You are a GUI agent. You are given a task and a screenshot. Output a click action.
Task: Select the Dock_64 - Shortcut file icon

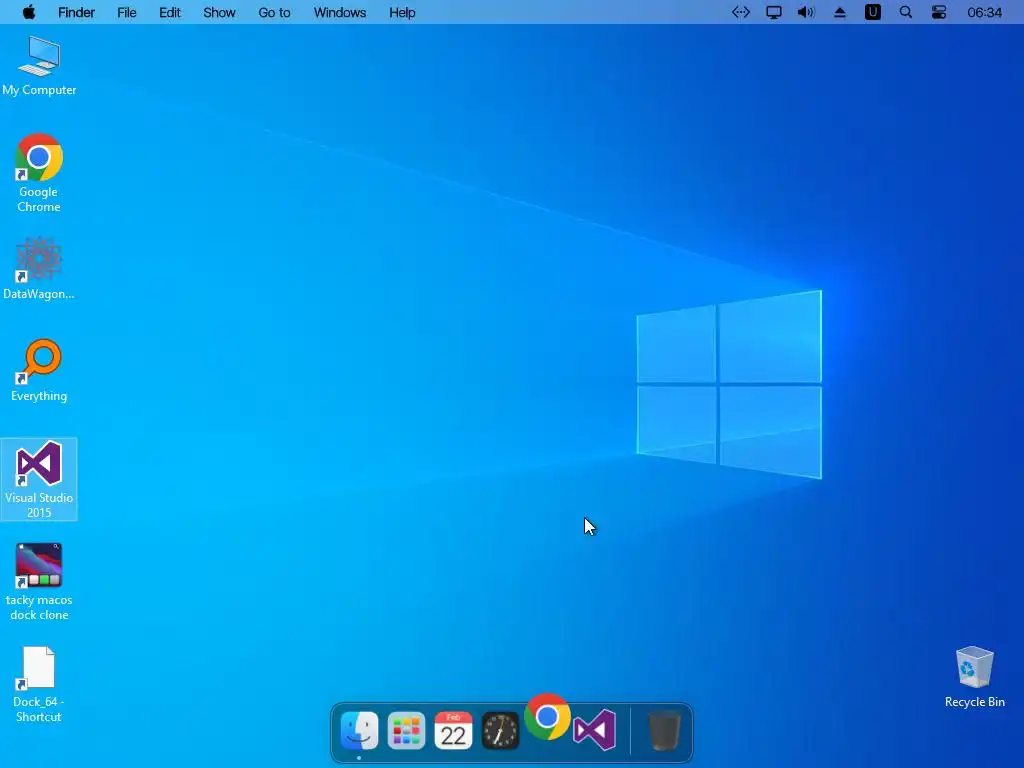coord(39,684)
